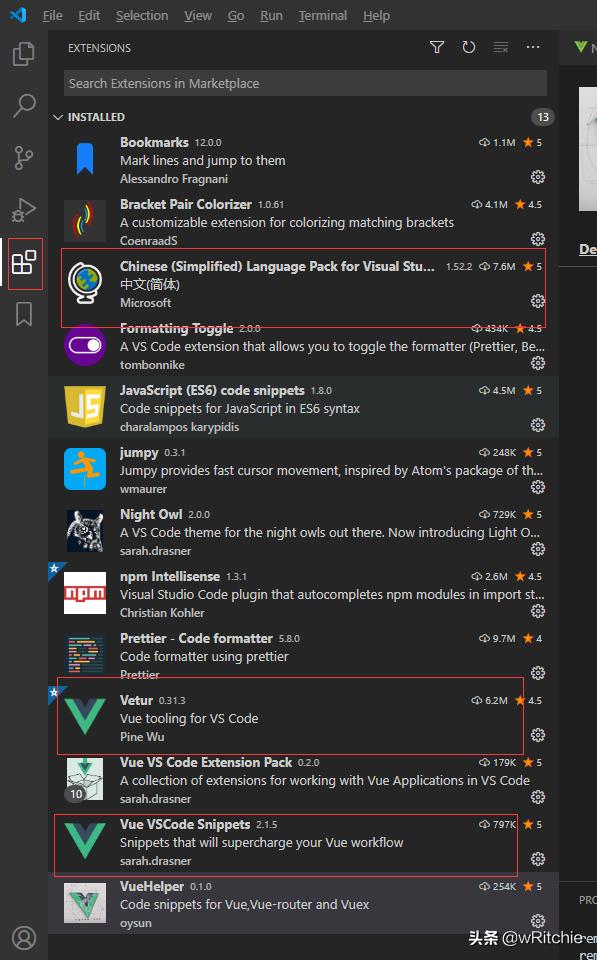Open the Source Control view
Screen dimensions: 597x960
point(24,157)
